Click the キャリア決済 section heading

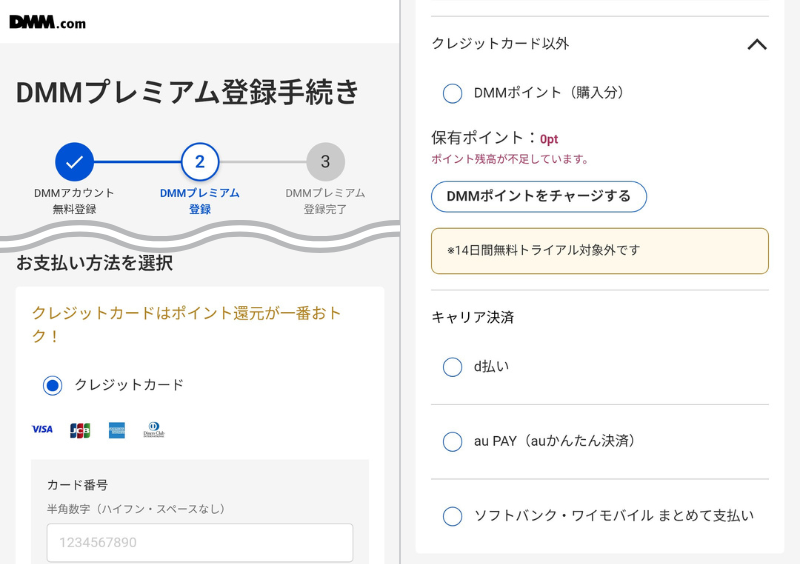472,317
